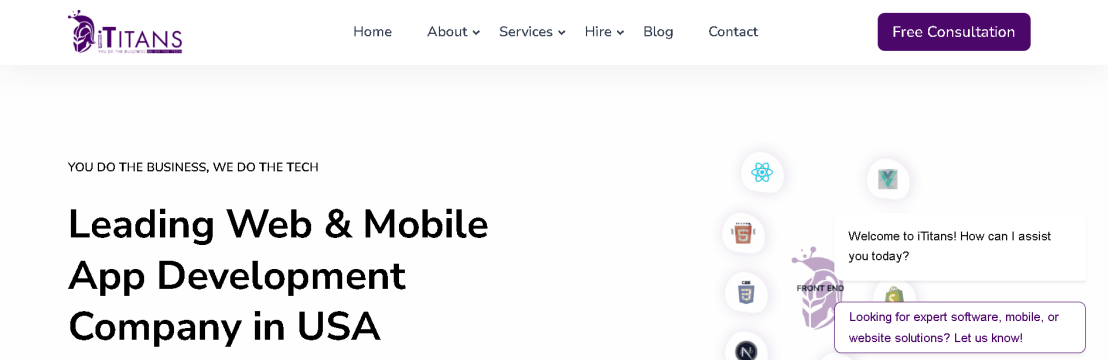Viewport: 1108px width, 360px height.
Task: Click the 'Leading Web & Mobile' headline
Action: click(x=278, y=224)
